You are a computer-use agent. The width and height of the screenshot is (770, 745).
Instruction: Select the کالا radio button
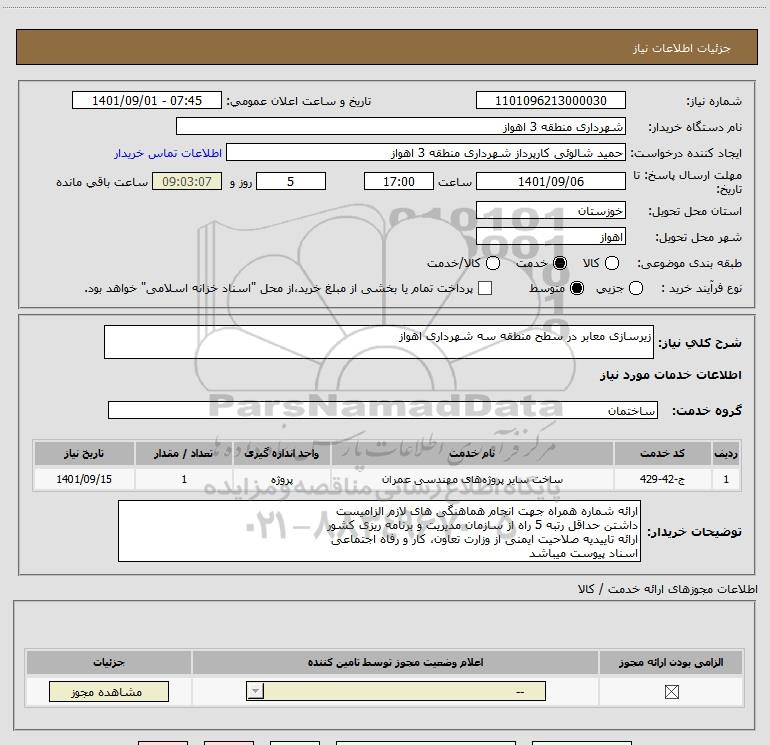click(611, 263)
